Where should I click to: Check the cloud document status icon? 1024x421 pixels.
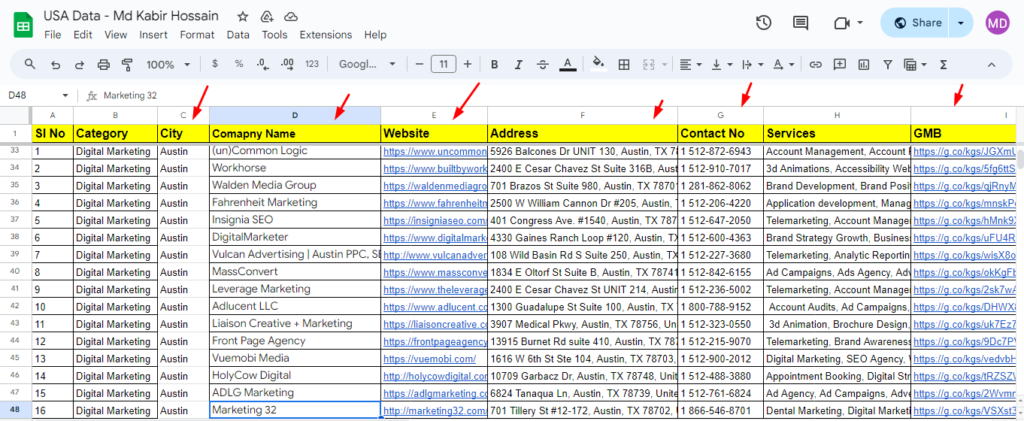click(x=291, y=16)
